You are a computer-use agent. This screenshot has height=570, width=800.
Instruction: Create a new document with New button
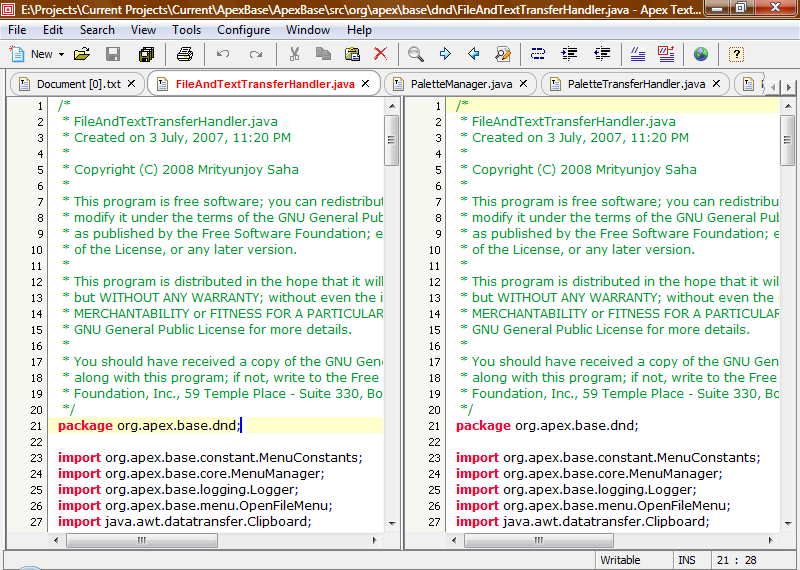point(31,54)
